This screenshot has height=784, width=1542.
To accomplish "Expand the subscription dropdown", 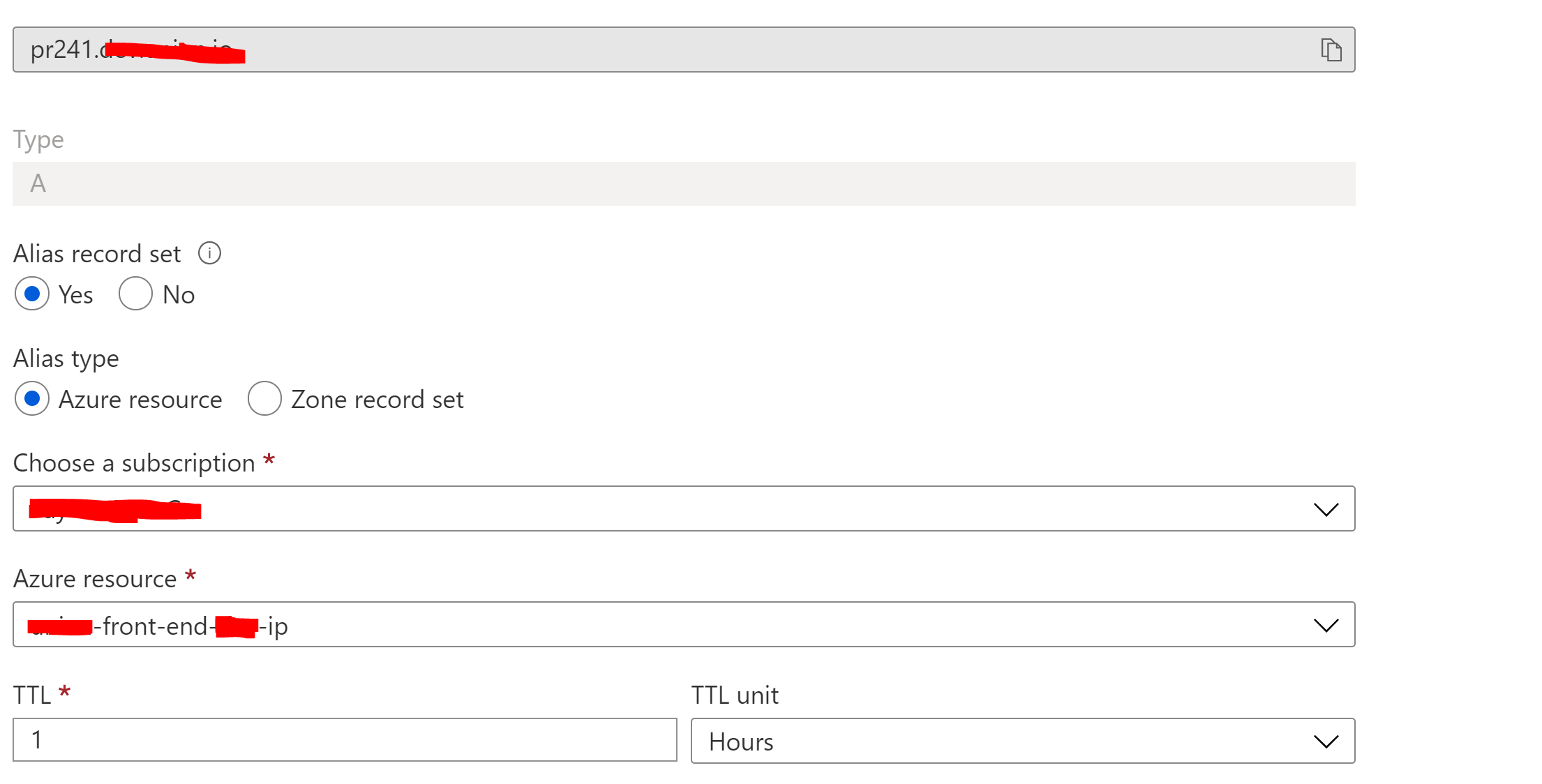I will [1325, 508].
